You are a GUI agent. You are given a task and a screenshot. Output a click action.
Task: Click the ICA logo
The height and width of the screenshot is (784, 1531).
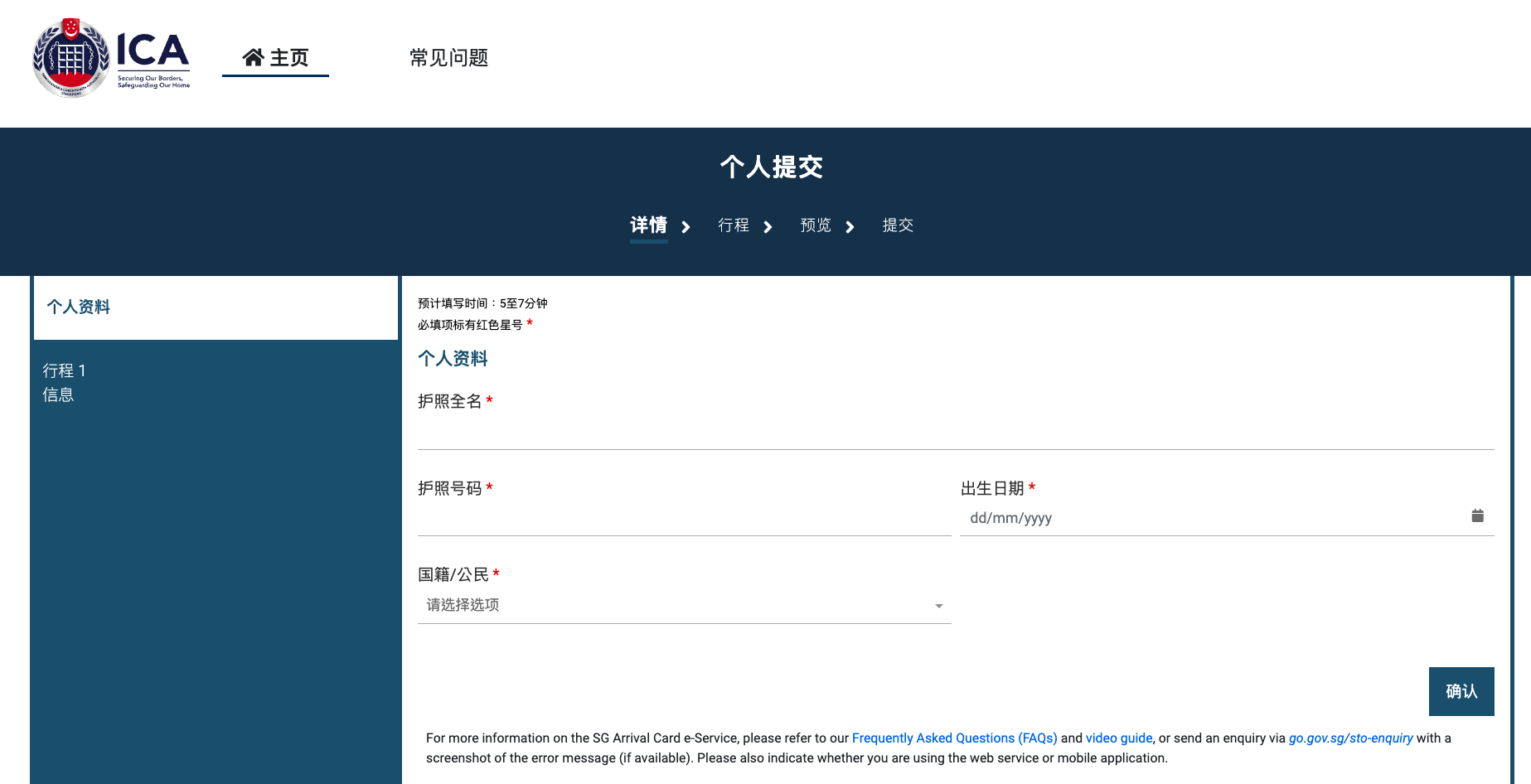tap(111, 58)
